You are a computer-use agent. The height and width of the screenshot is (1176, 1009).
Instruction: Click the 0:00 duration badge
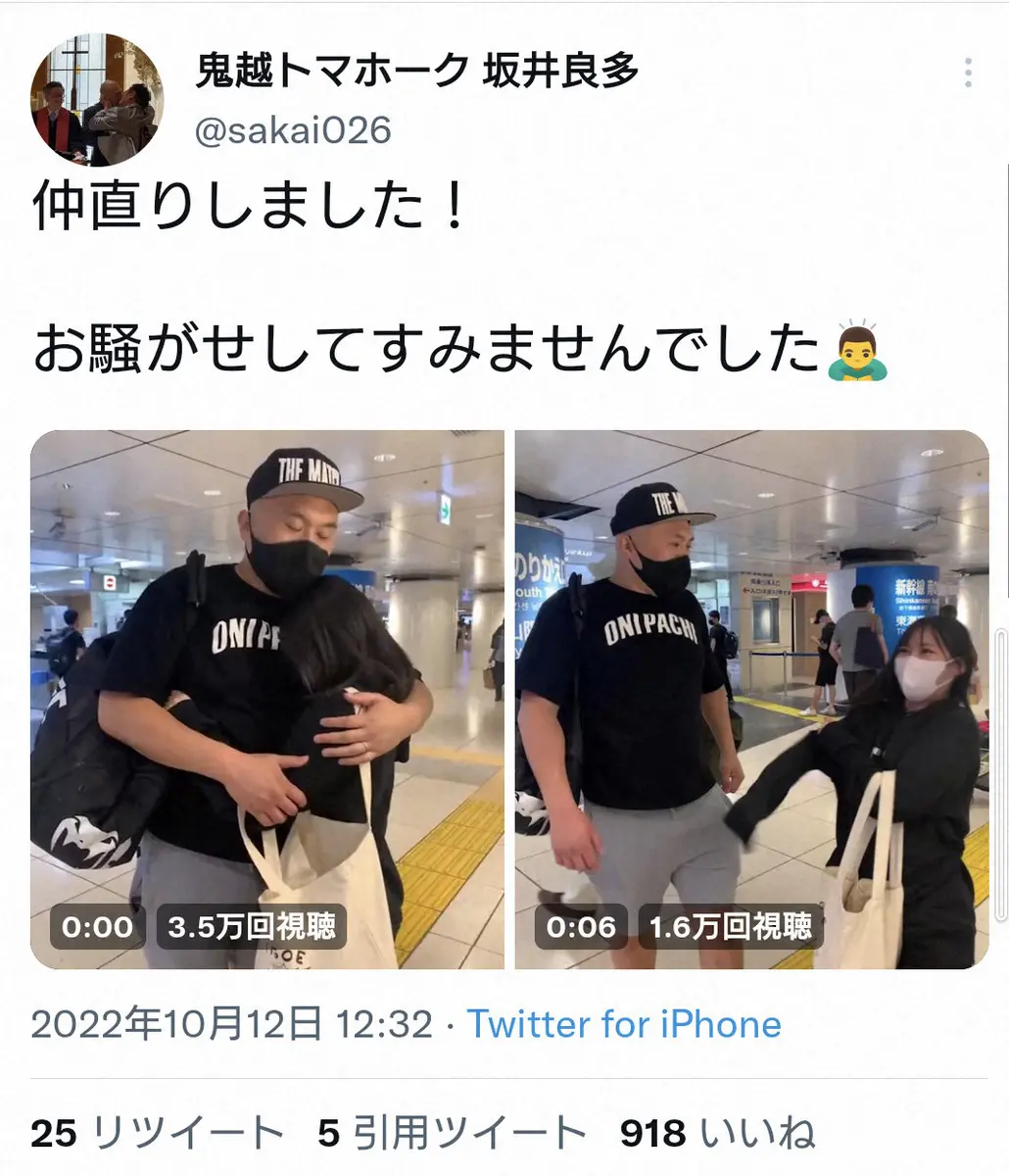click(x=98, y=927)
